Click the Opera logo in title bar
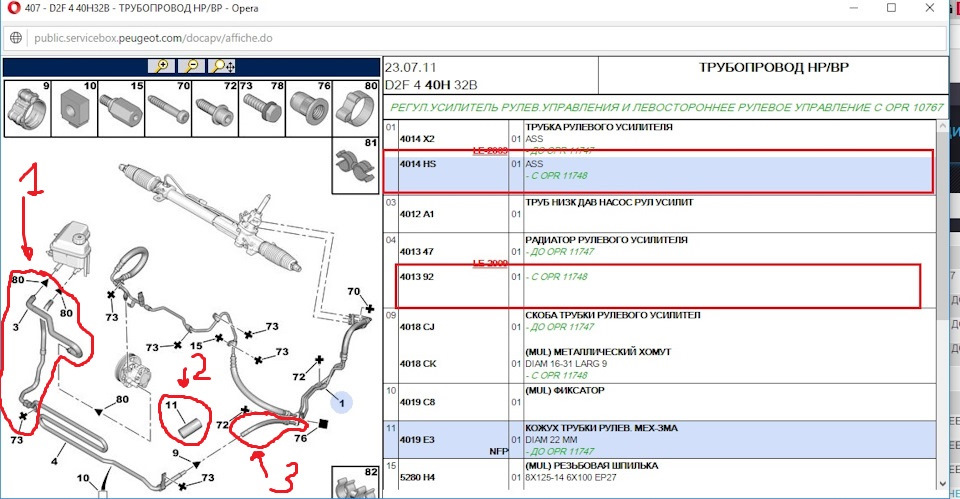This screenshot has width=960, height=499. coord(12,8)
